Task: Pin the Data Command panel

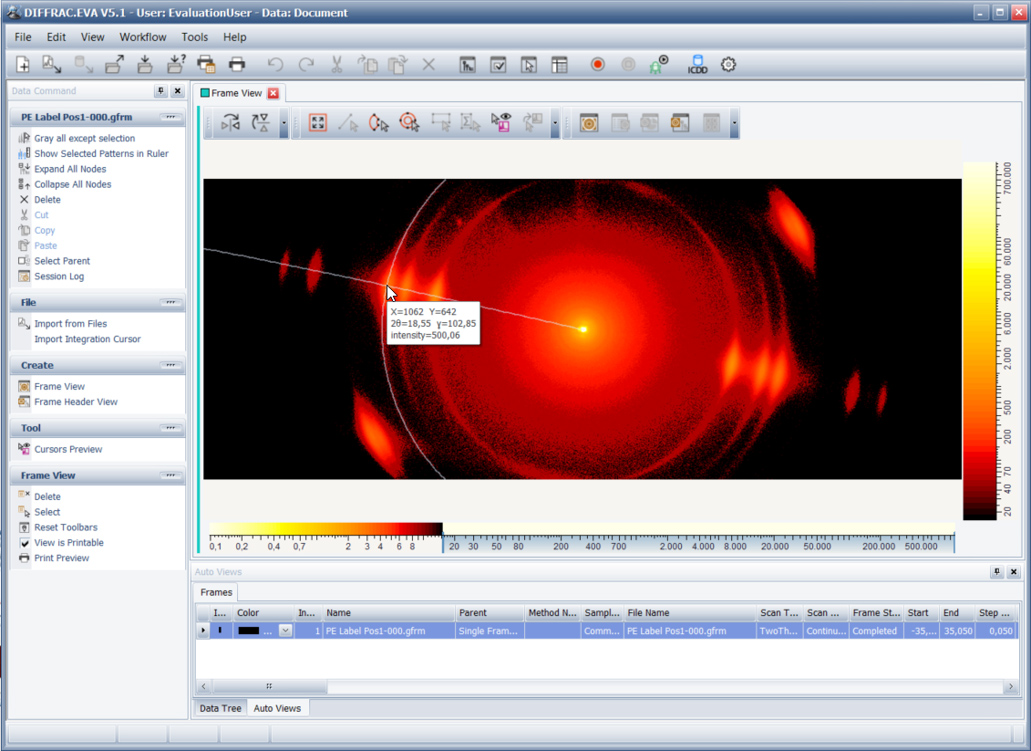Action: [x=161, y=91]
